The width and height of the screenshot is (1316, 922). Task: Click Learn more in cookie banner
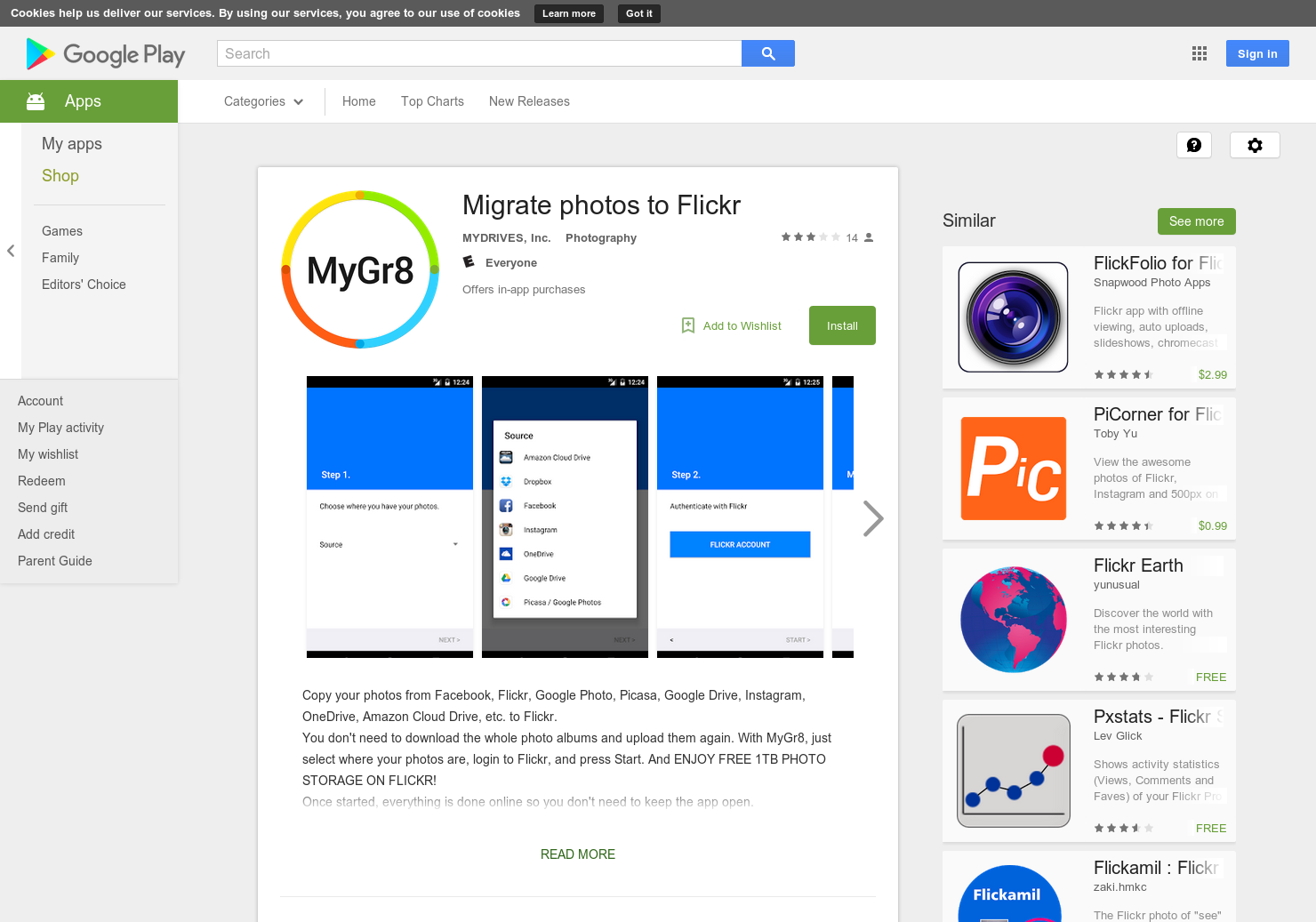point(569,13)
